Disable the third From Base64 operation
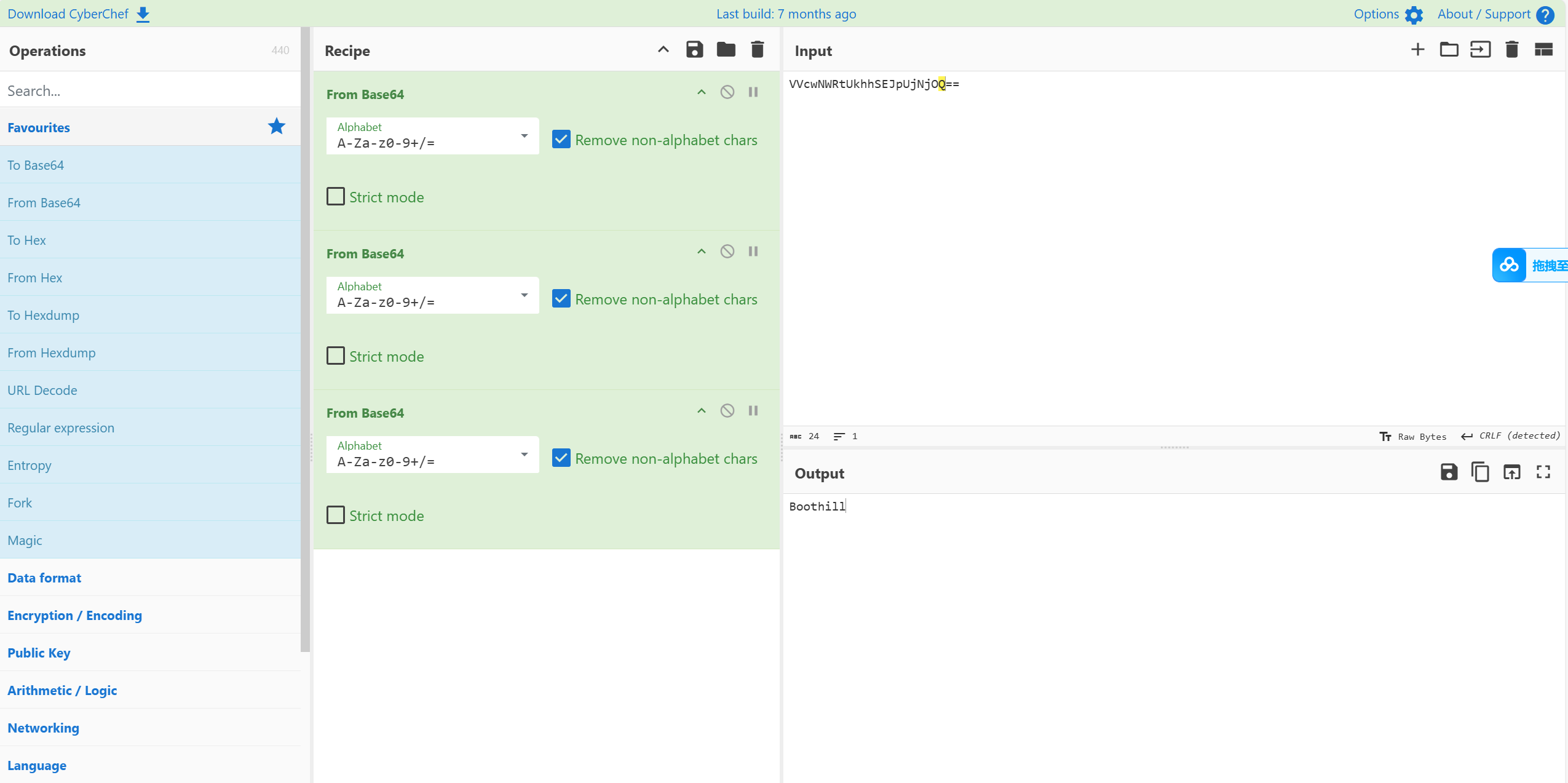The image size is (1568, 783). [x=727, y=411]
